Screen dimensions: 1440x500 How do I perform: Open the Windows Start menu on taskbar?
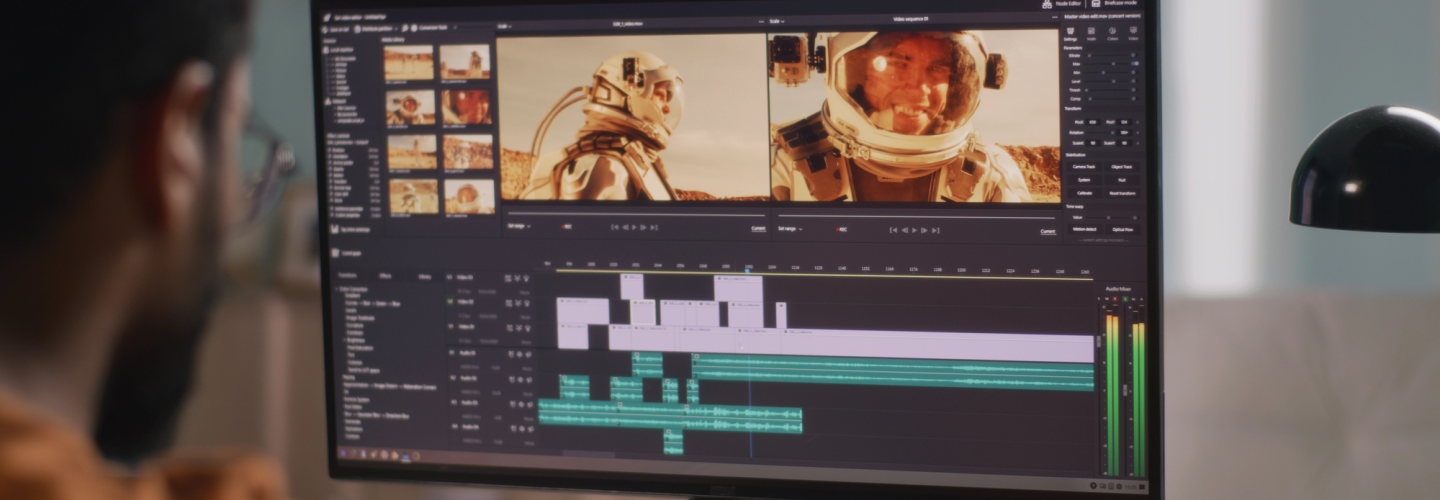click(343, 454)
